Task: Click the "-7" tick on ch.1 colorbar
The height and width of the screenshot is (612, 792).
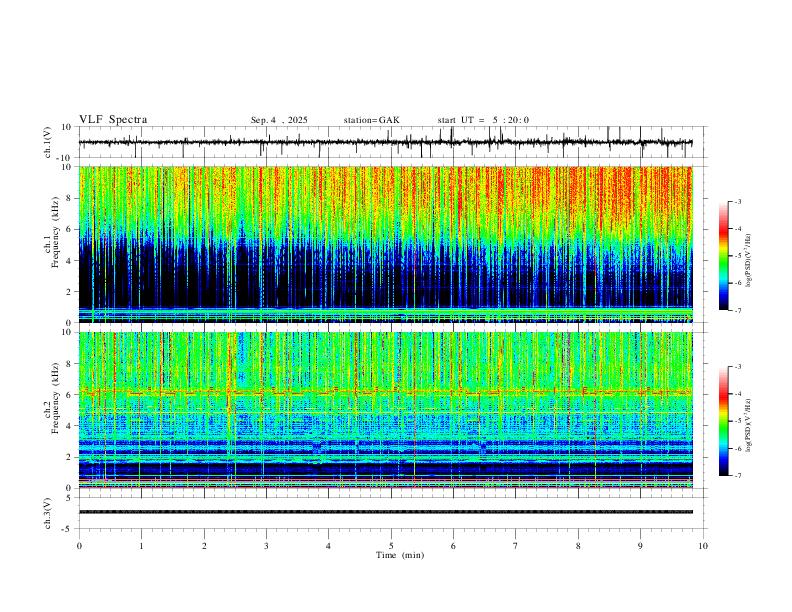Action: tap(738, 311)
